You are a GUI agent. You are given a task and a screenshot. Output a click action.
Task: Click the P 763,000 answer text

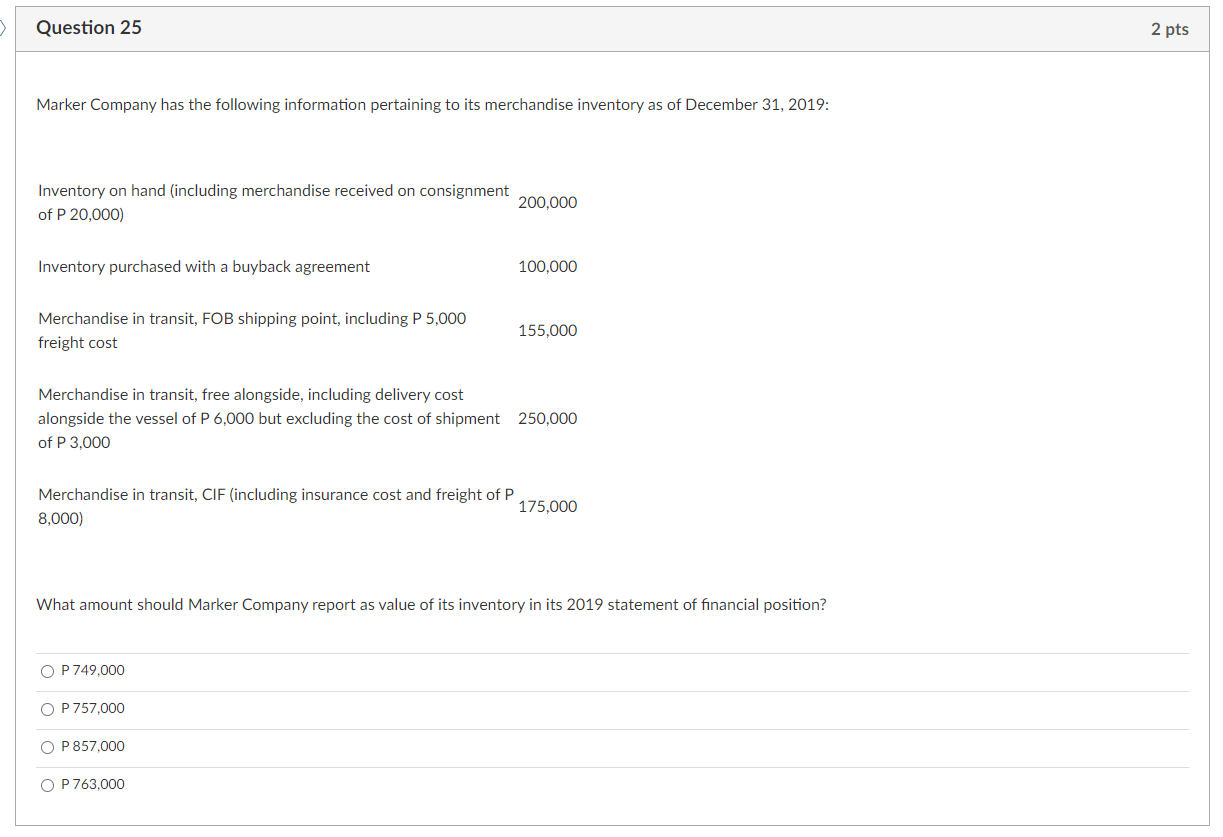(92, 785)
